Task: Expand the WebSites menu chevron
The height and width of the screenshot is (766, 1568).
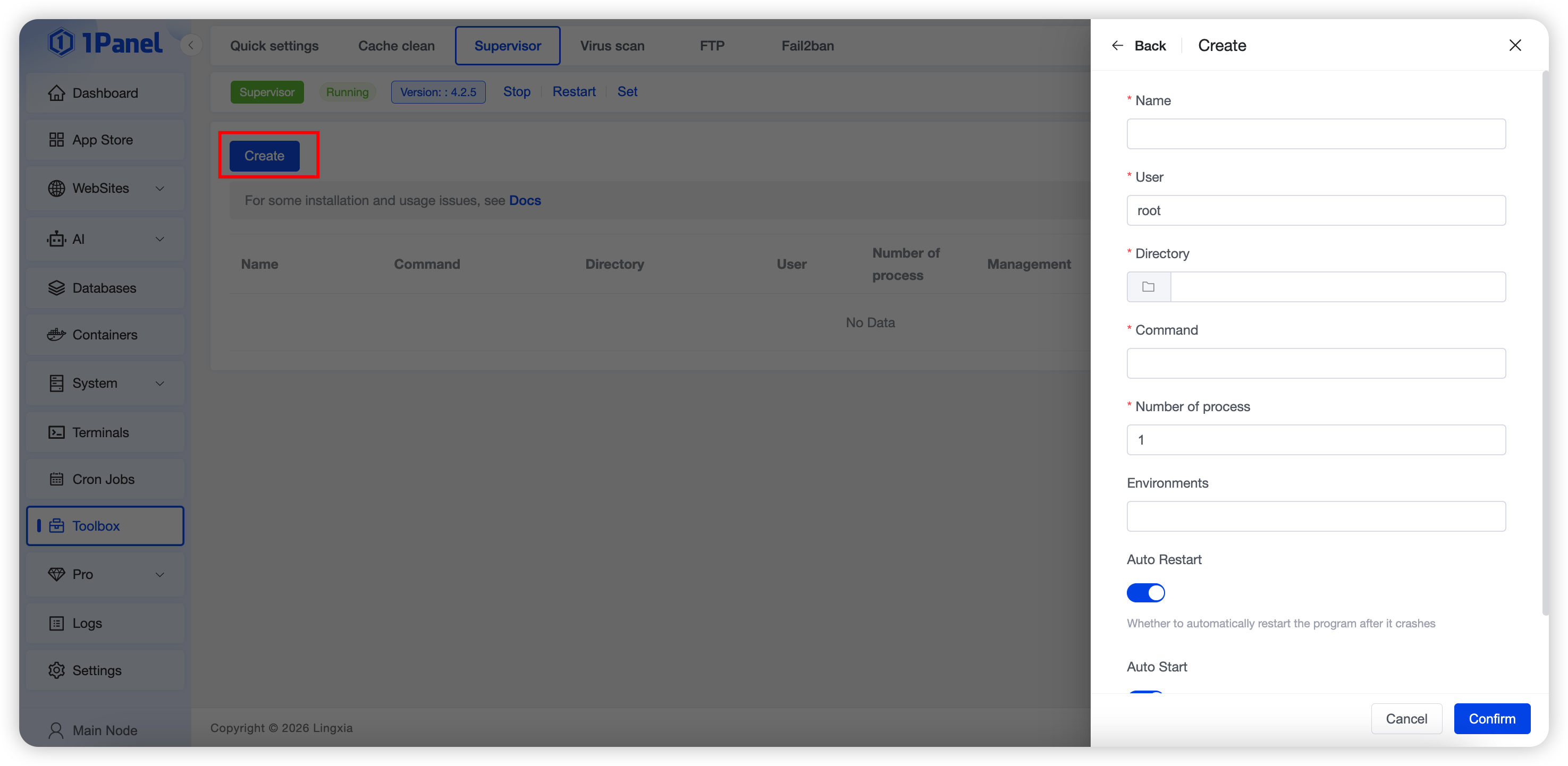Action: pos(160,189)
